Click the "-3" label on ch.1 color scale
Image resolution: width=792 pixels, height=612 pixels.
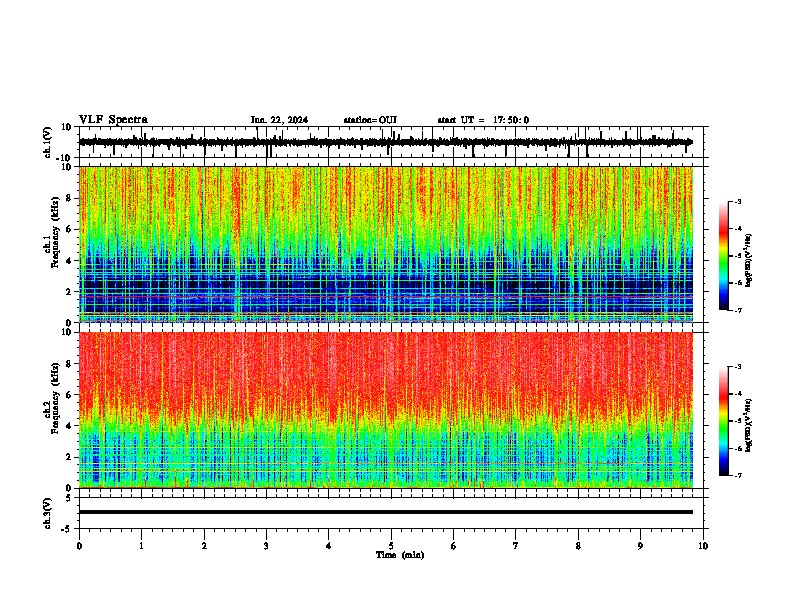[x=737, y=201]
